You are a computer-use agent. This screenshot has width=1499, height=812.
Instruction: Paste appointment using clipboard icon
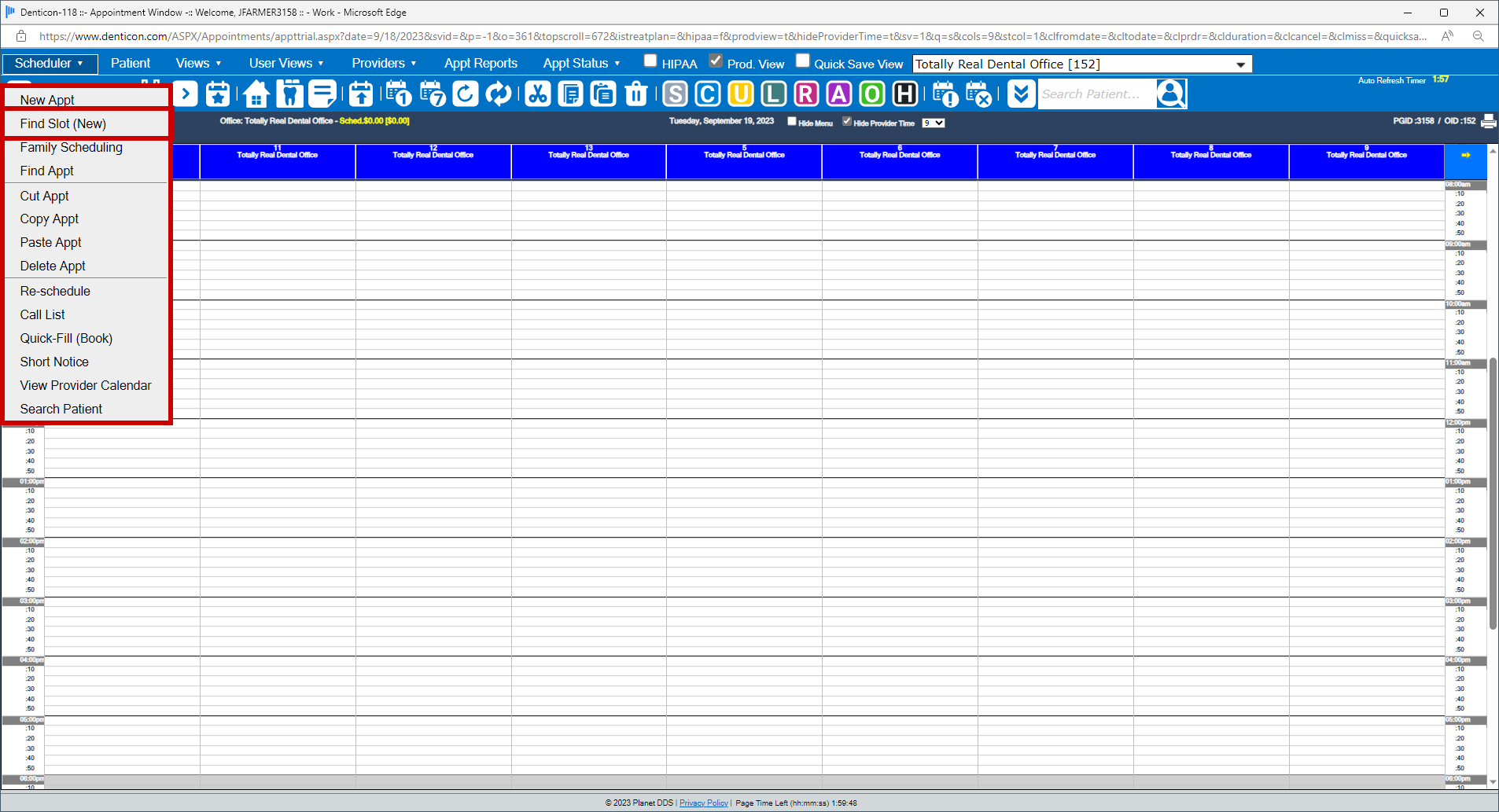[603, 94]
